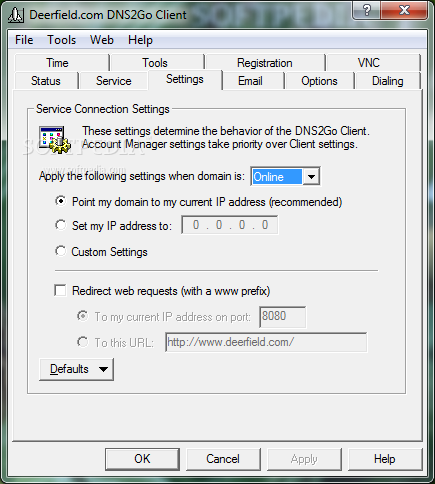This screenshot has height=484, width=435.
Task: Select Point my domain to current IP address
Action: coord(60,201)
